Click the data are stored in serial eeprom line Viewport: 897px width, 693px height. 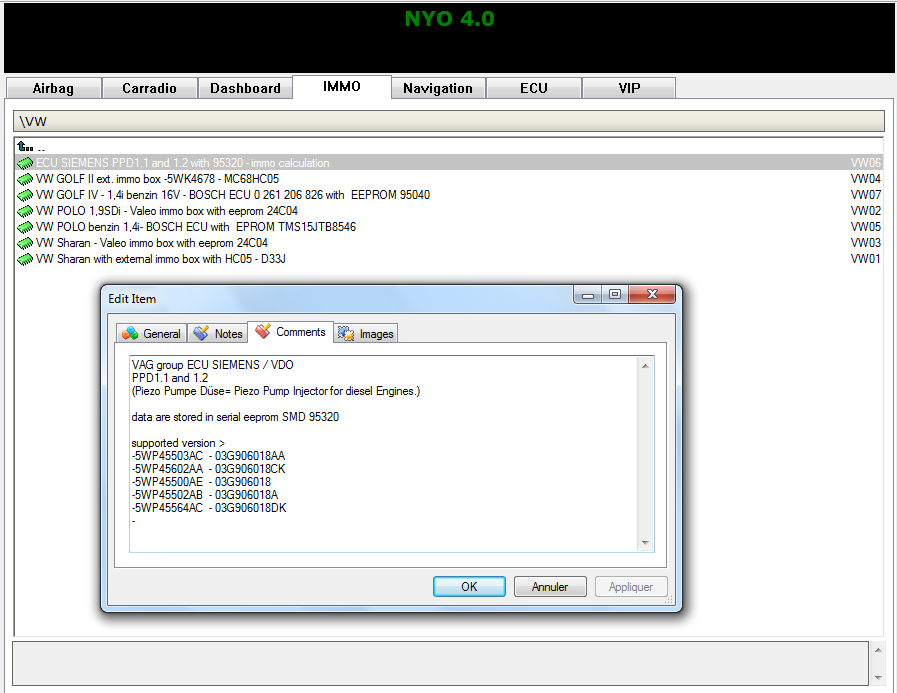tap(235, 417)
